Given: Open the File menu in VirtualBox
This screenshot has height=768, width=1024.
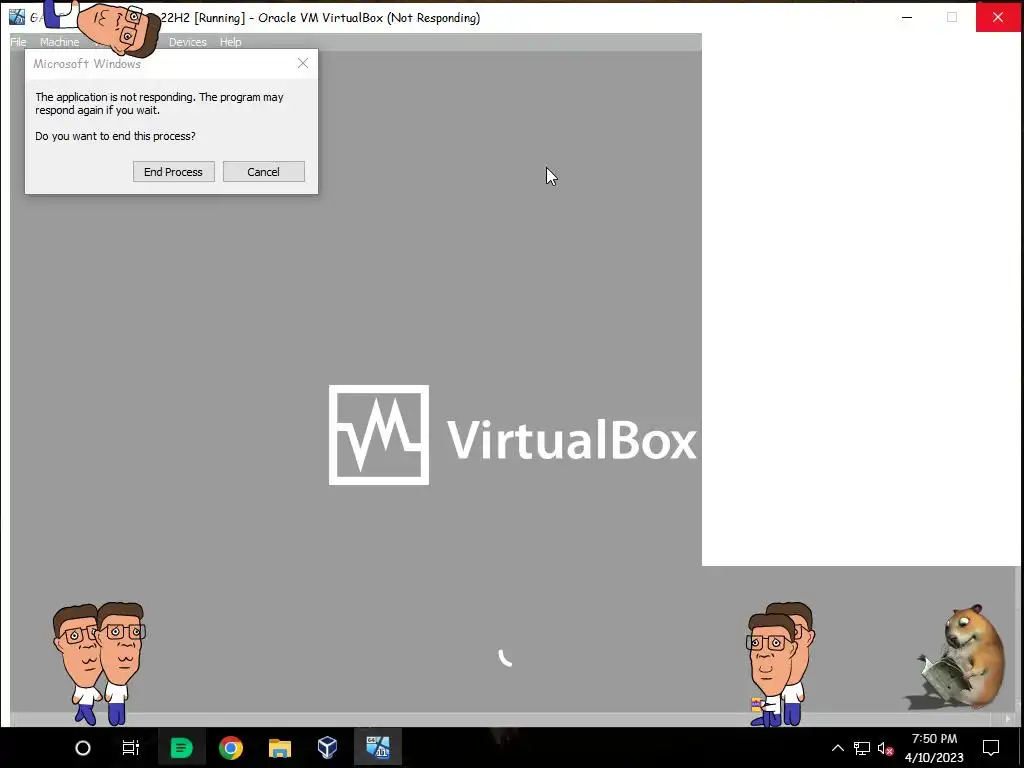Looking at the screenshot, I should click(x=18, y=42).
